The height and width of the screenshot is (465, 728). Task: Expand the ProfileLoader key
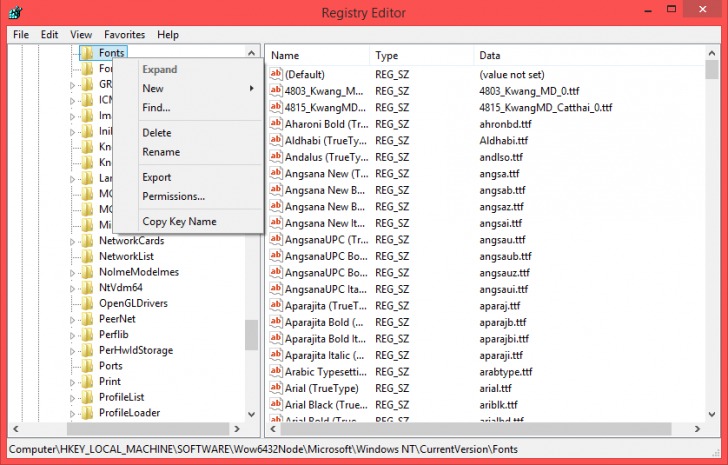tap(72, 413)
